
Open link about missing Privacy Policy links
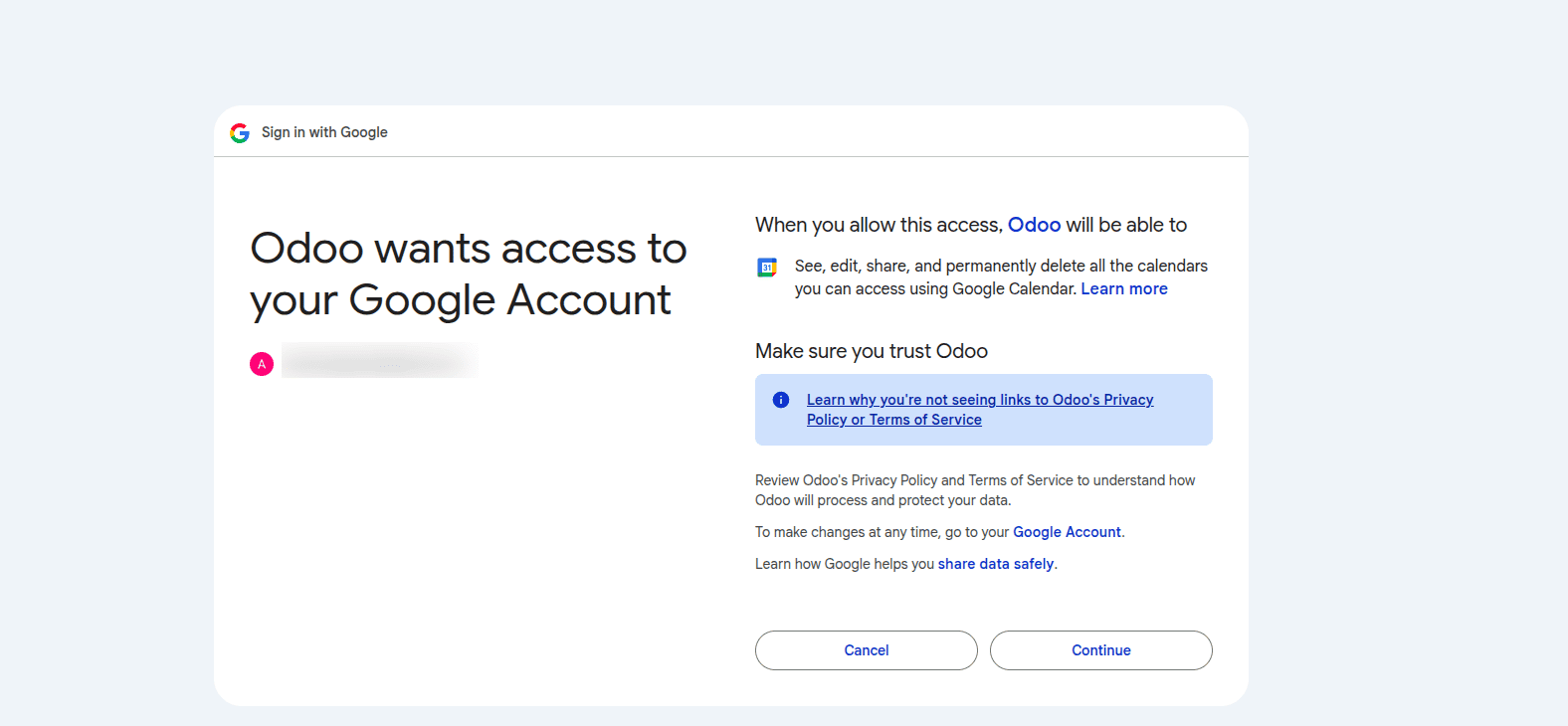click(x=980, y=410)
